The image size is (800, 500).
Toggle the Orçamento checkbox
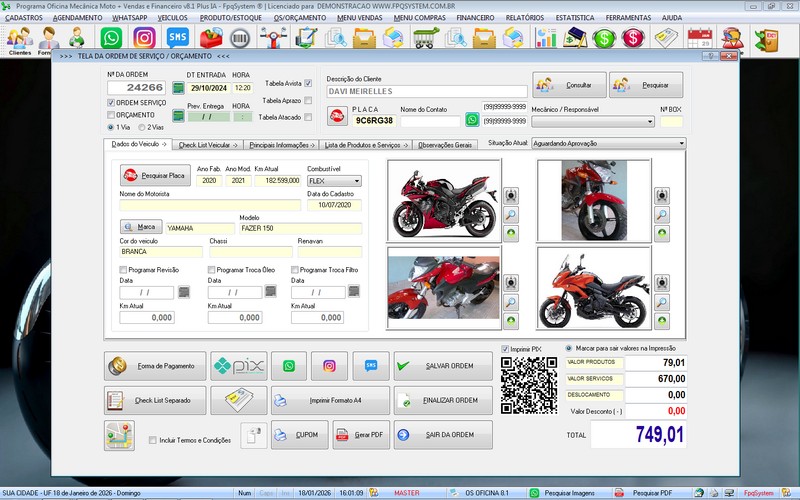111,115
